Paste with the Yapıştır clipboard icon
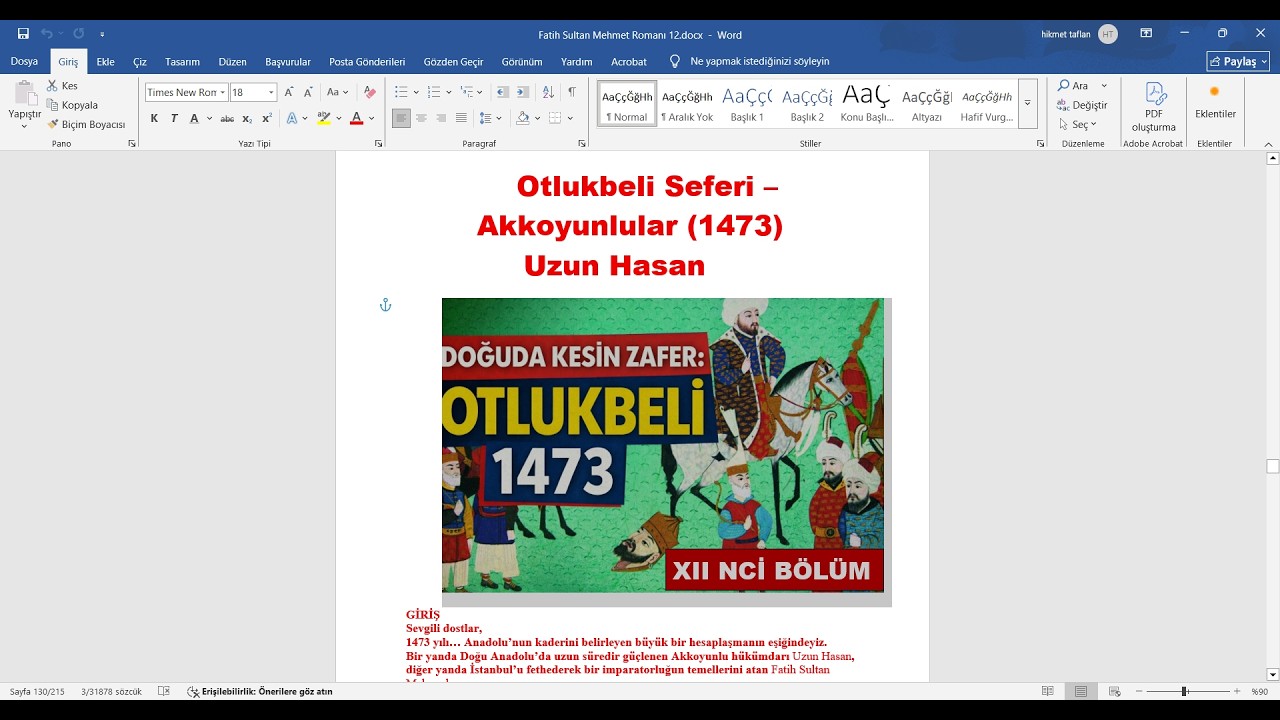 coord(25,94)
